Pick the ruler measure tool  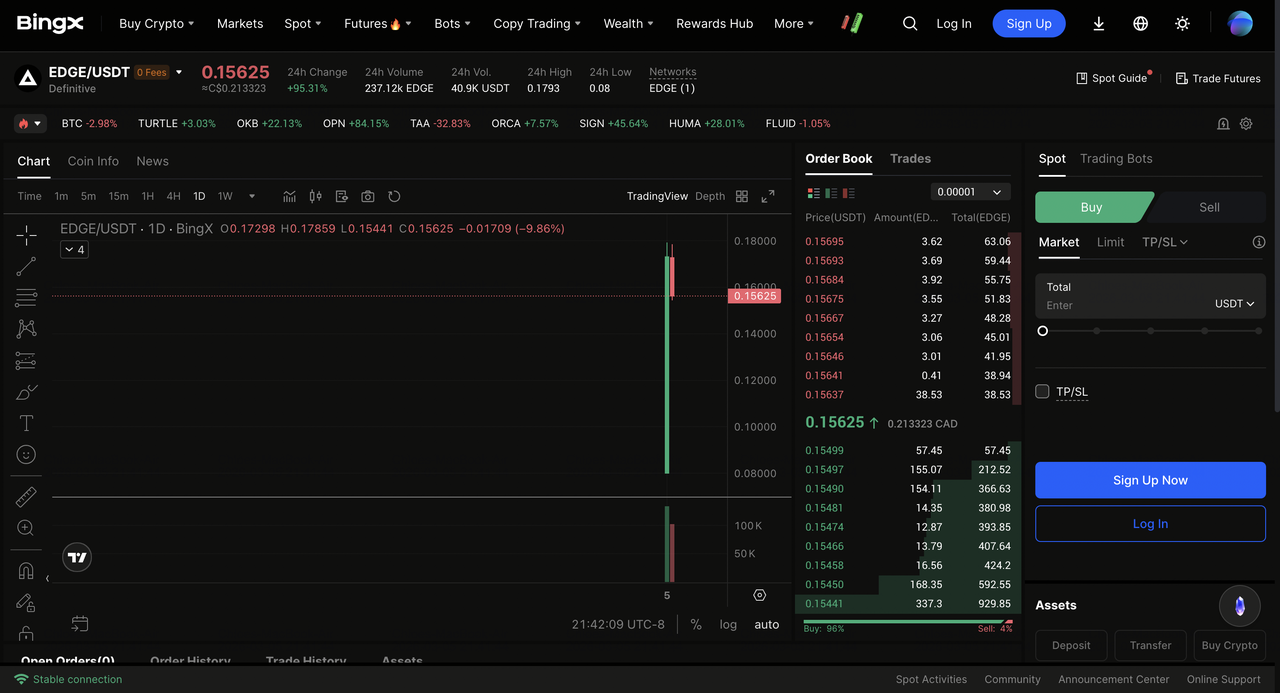(26, 497)
